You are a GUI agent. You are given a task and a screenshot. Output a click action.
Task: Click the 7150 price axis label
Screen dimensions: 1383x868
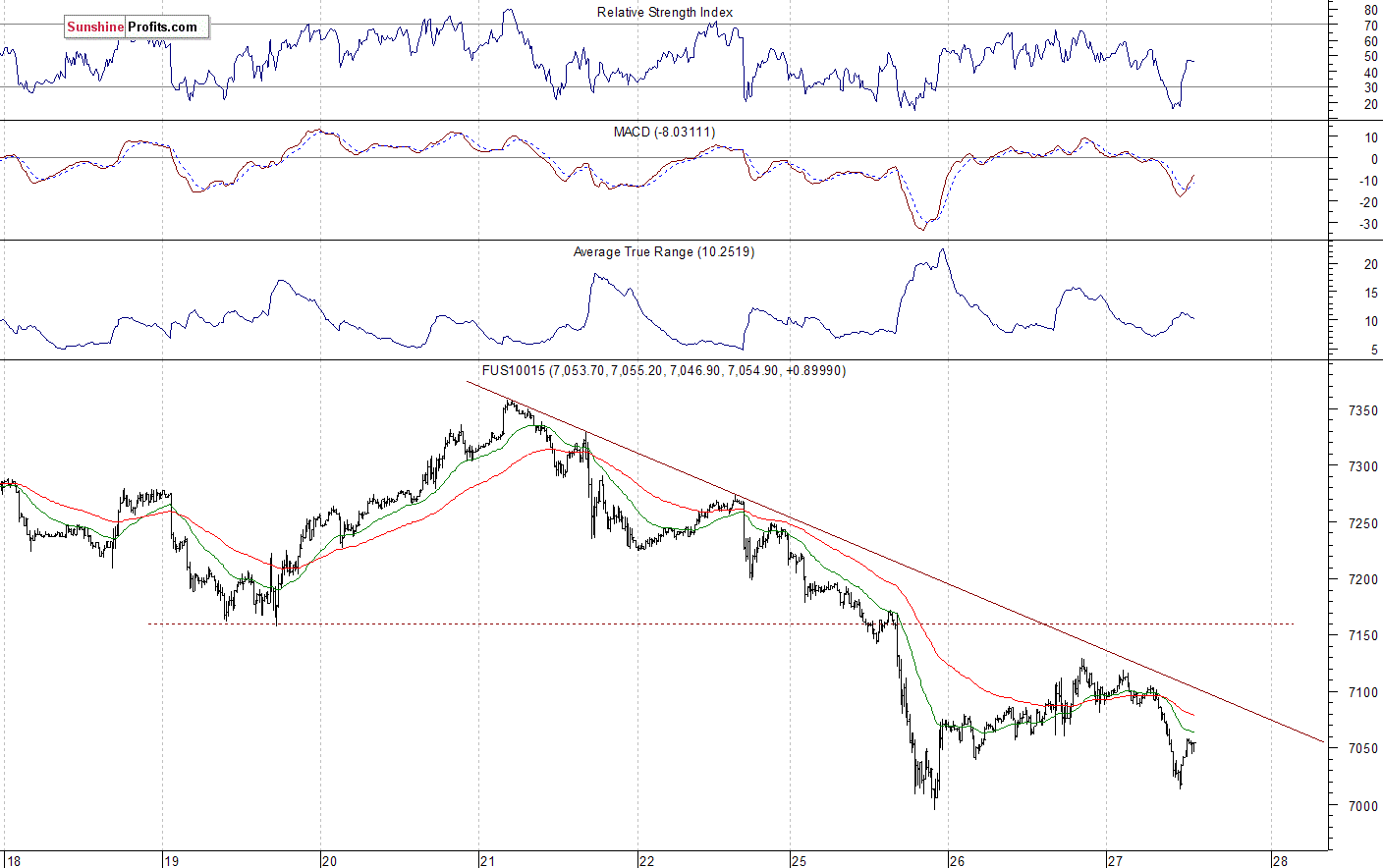tap(1363, 635)
